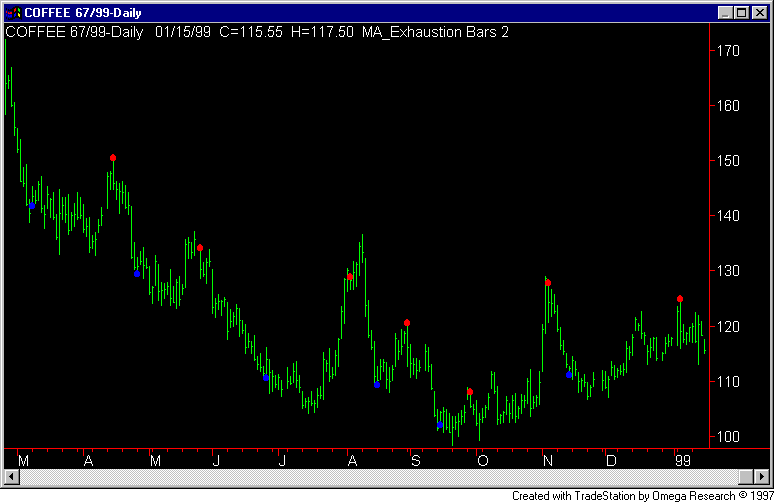Click the 130 price axis label
Image resolution: width=774 pixels, height=502 pixels.
tap(728, 271)
